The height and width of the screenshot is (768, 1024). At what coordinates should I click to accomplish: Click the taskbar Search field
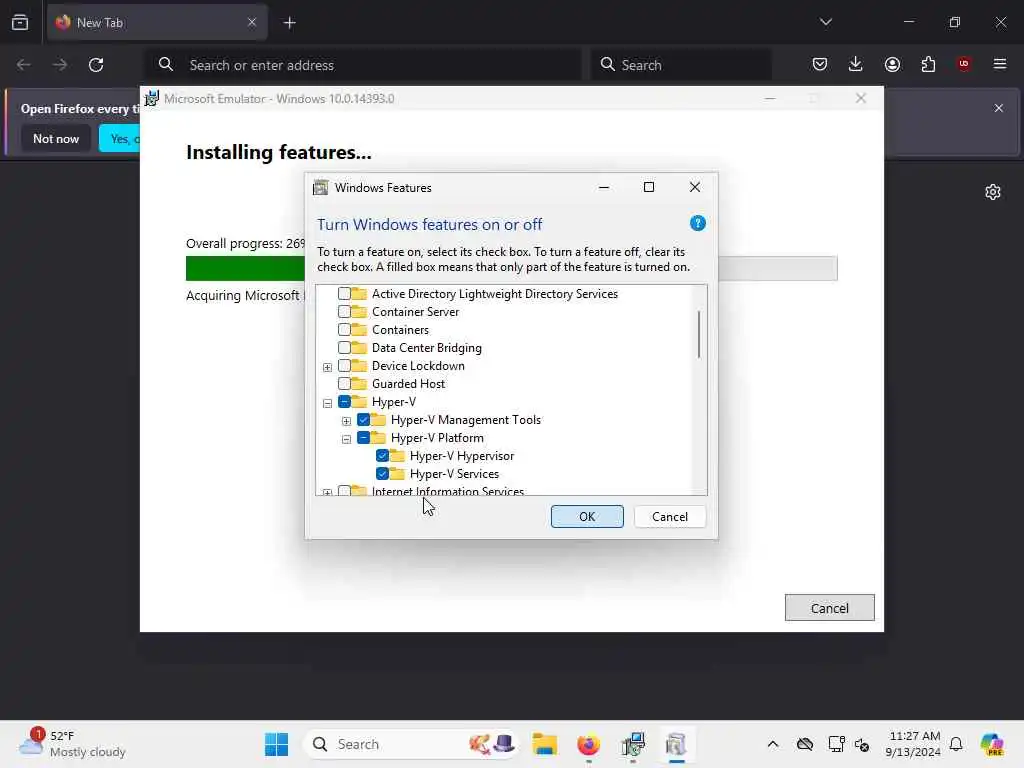[x=411, y=744]
